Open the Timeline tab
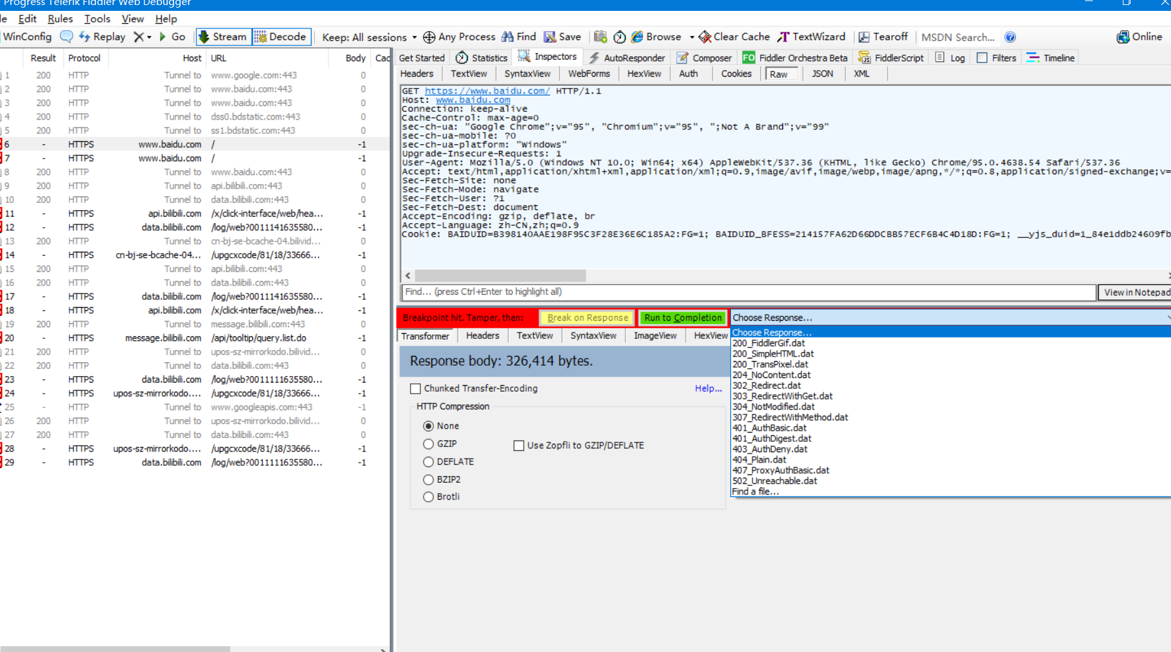The width and height of the screenshot is (1171, 652). tap(1051, 58)
